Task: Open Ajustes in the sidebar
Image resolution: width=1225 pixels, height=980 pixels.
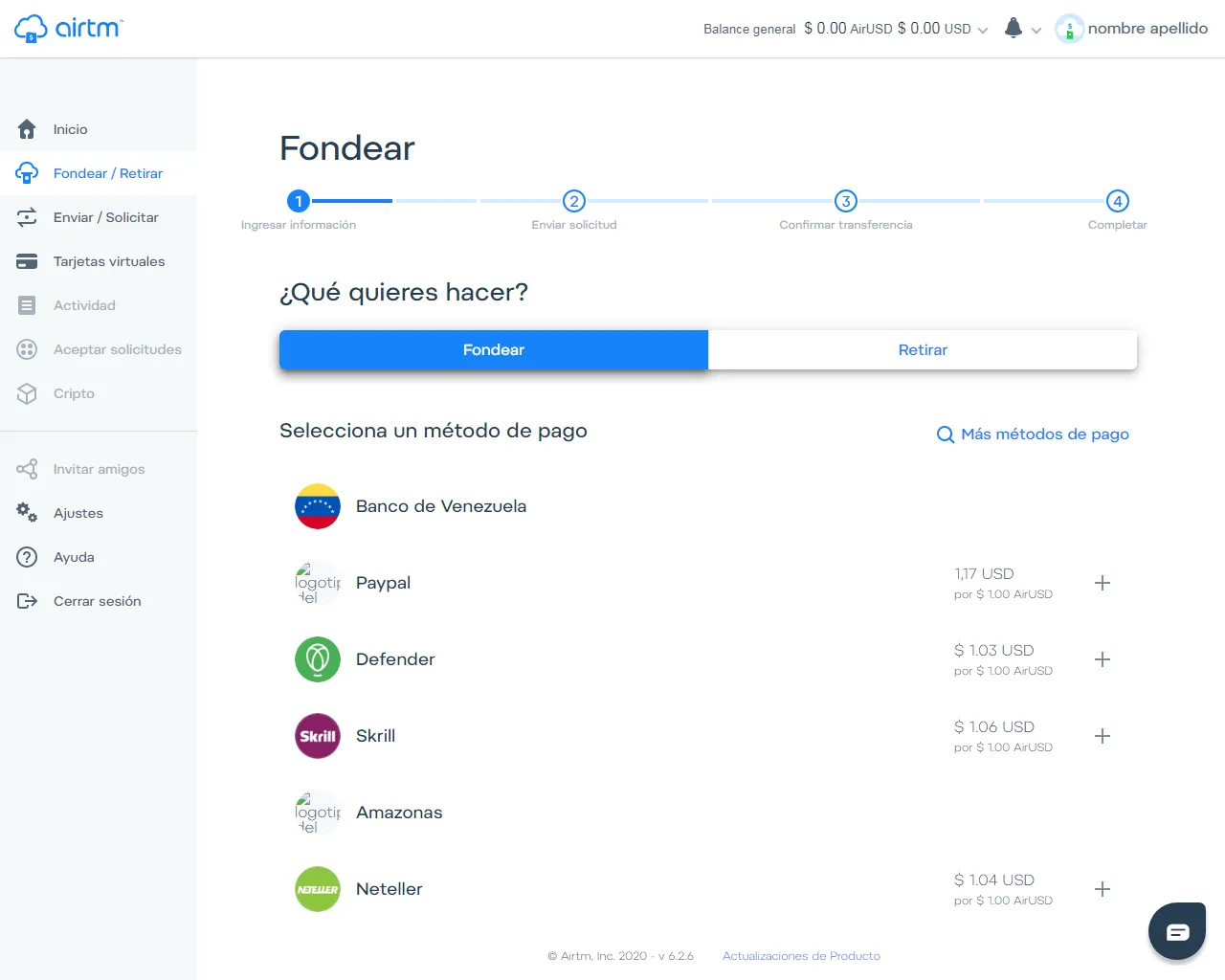Action: (x=99, y=513)
